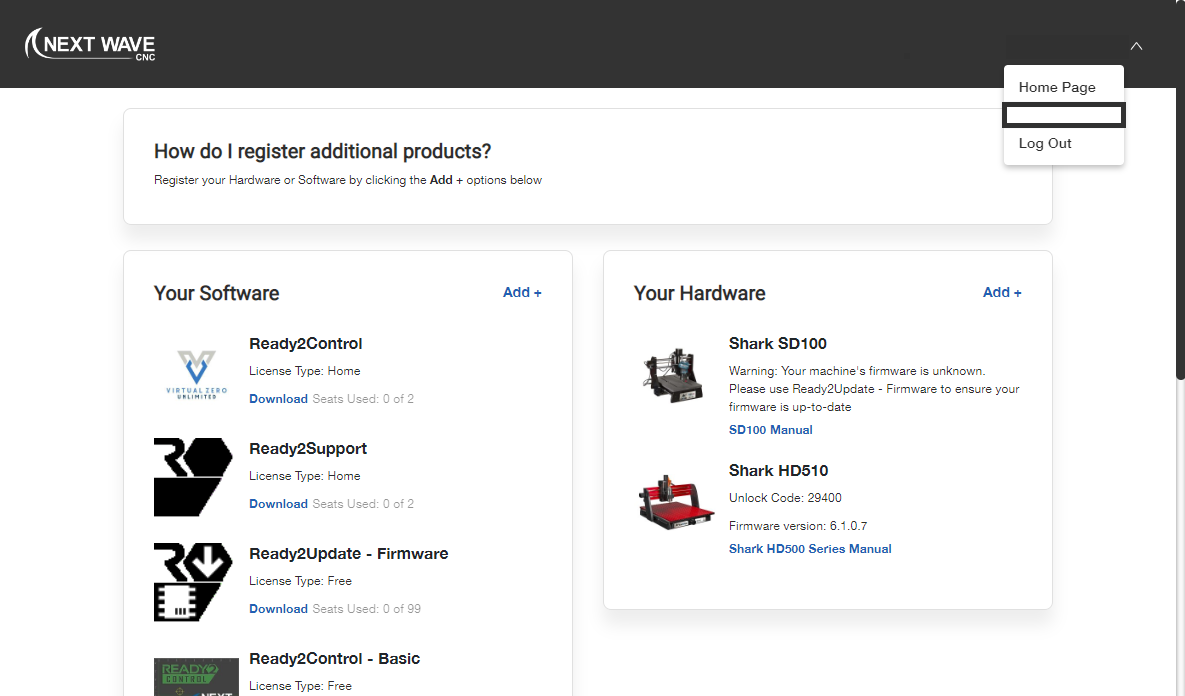Download Ready2Update - Firmware
The height and width of the screenshot is (696, 1185).
278,609
